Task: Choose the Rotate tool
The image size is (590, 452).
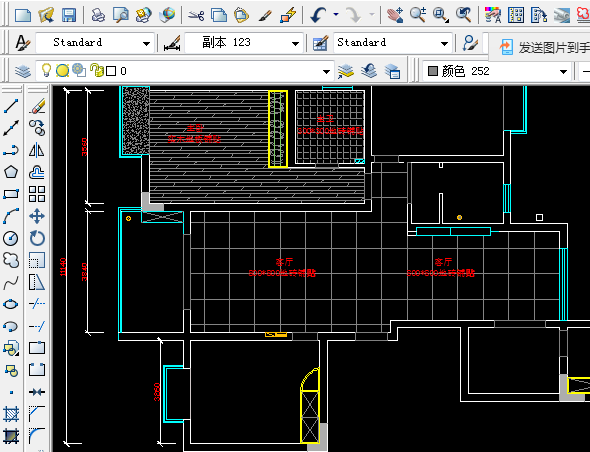Action: (37, 238)
